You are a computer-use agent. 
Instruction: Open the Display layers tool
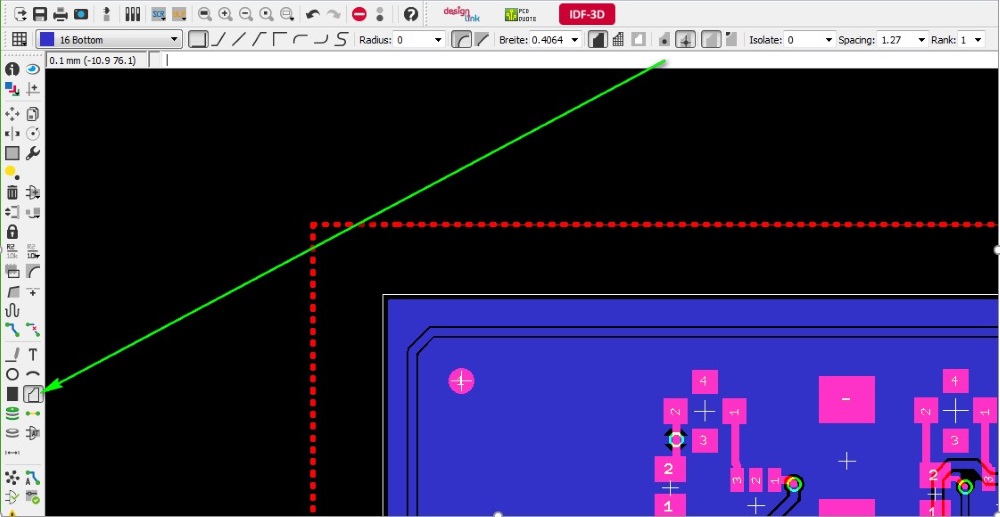(x=12, y=88)
